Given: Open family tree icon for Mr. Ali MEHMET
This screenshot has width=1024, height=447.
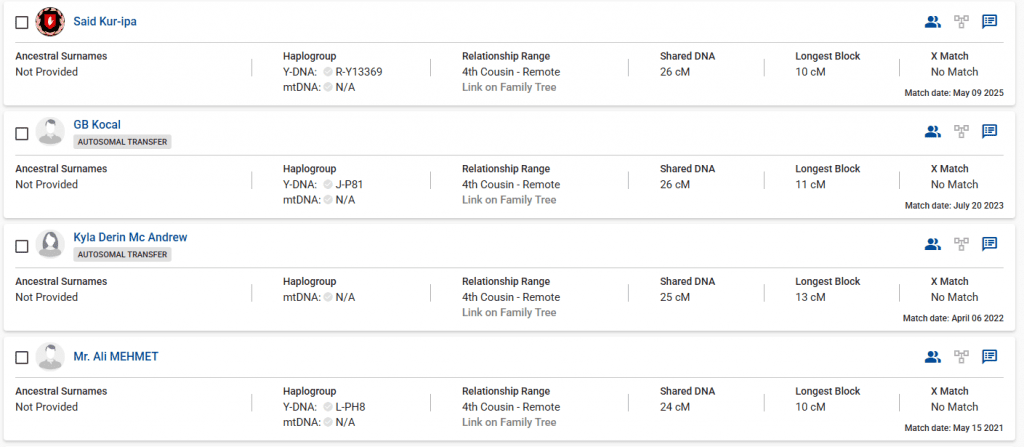Looking at the screenshot, I should coord(962,356).
